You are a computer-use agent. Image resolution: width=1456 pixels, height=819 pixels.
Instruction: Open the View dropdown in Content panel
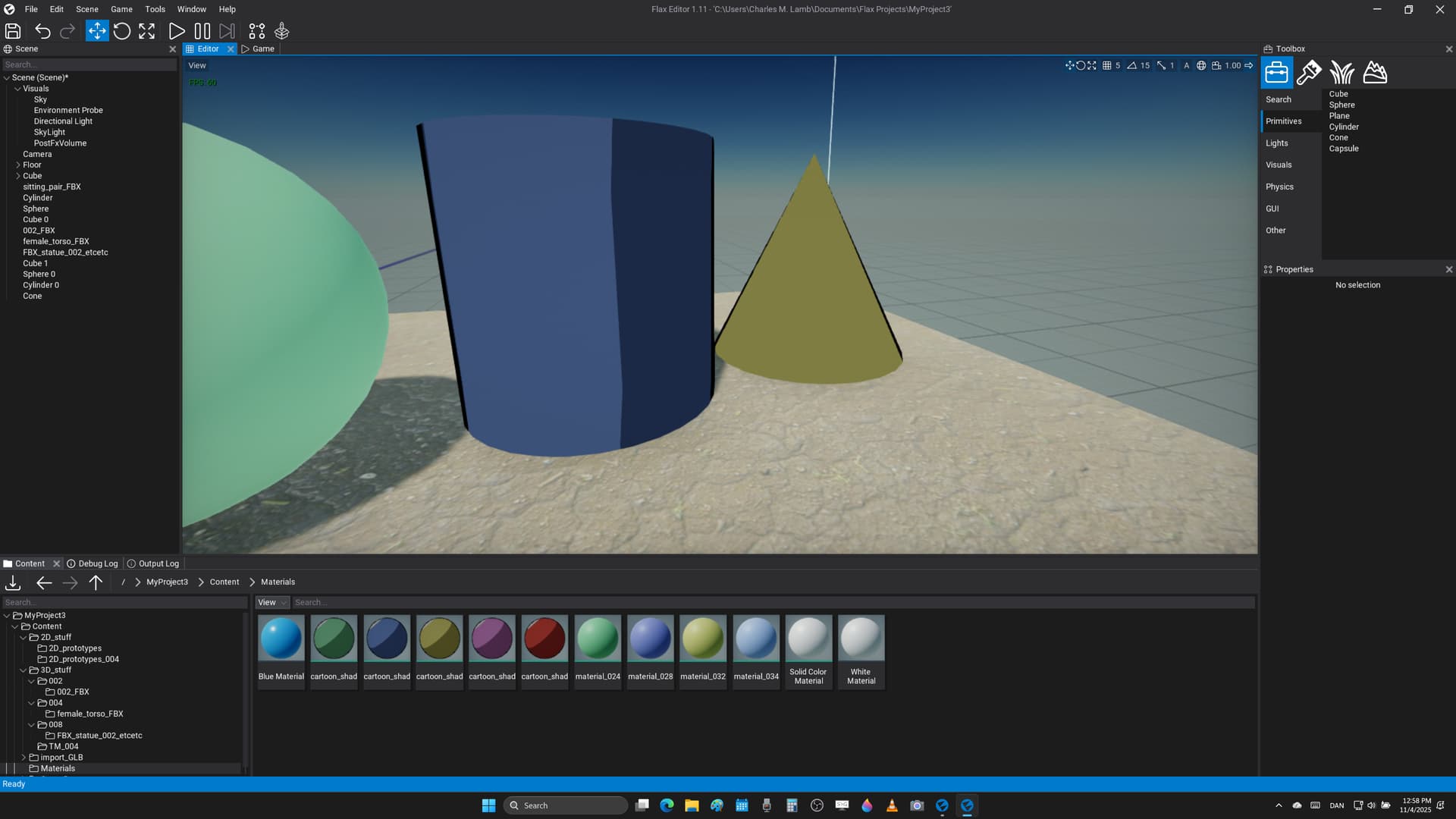click(x=271, y=603)
